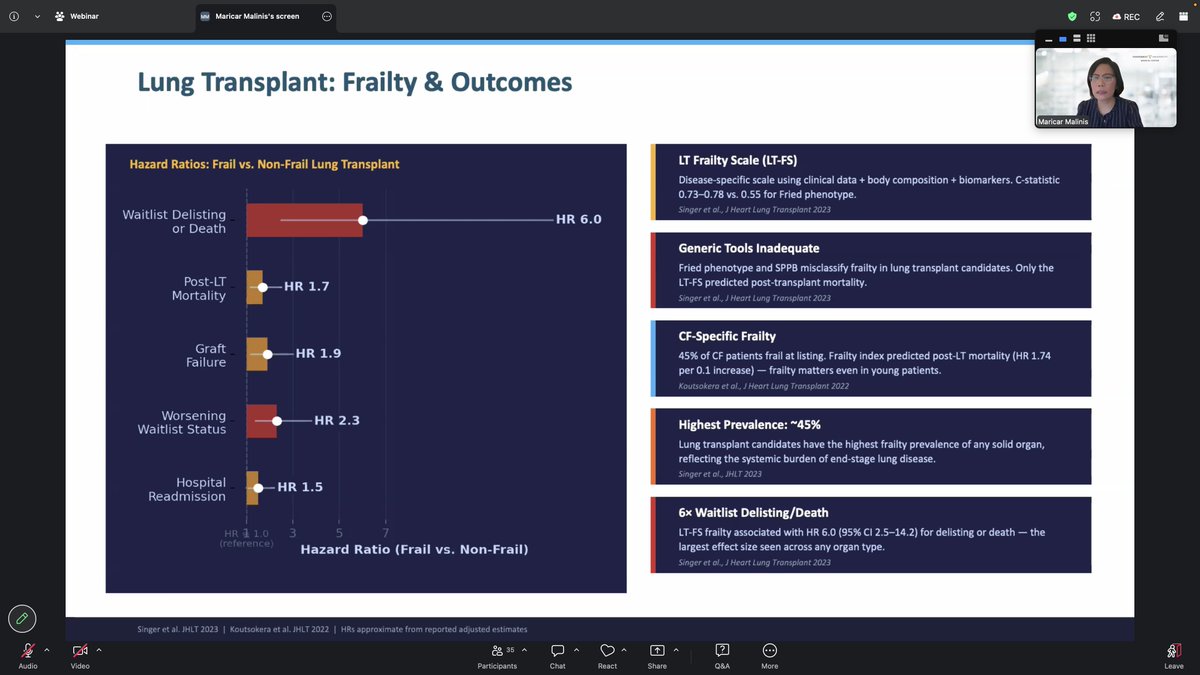Open the view layout icon at top right

point(1182,16)
